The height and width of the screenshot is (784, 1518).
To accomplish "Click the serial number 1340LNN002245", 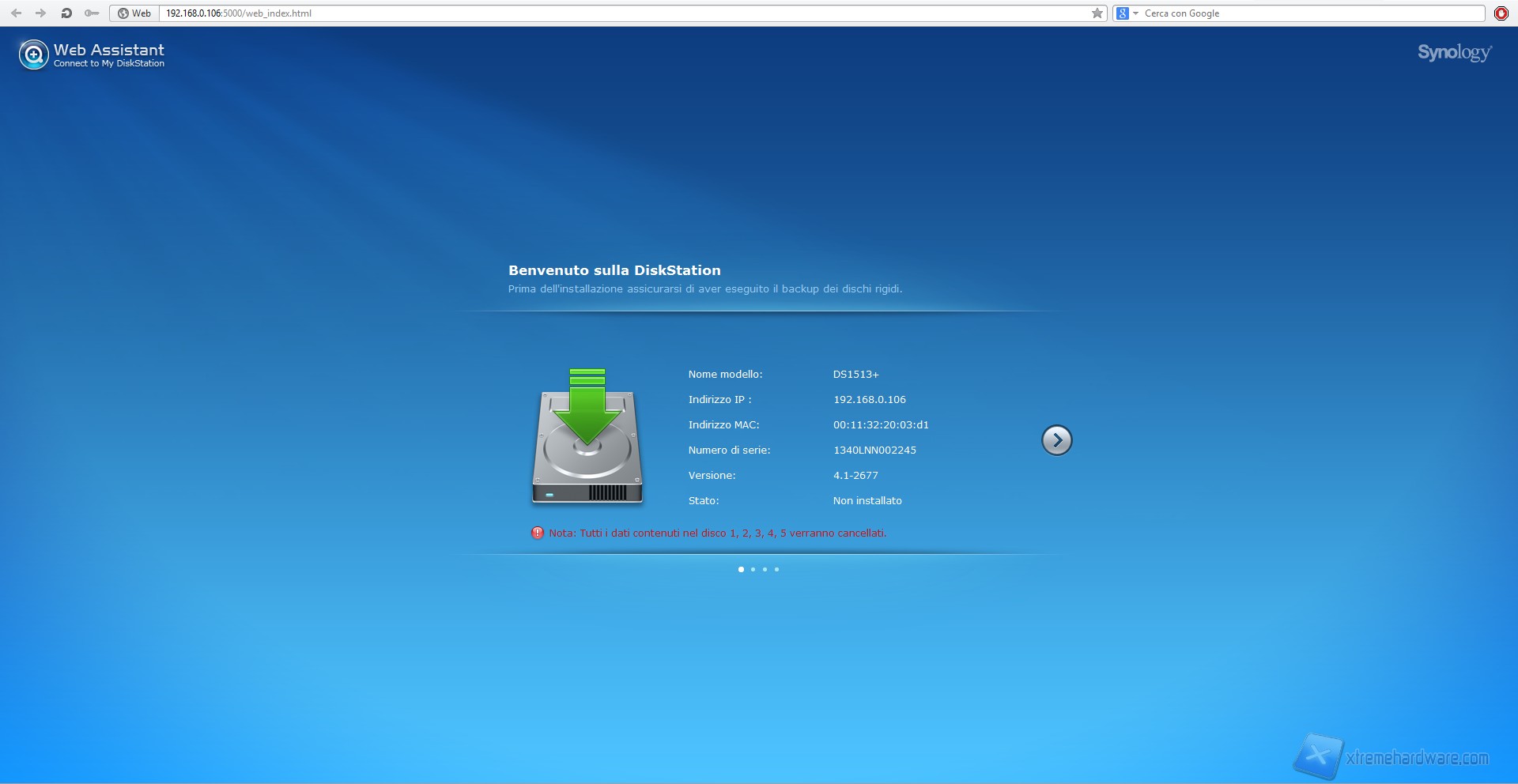I will coord(874,450).
